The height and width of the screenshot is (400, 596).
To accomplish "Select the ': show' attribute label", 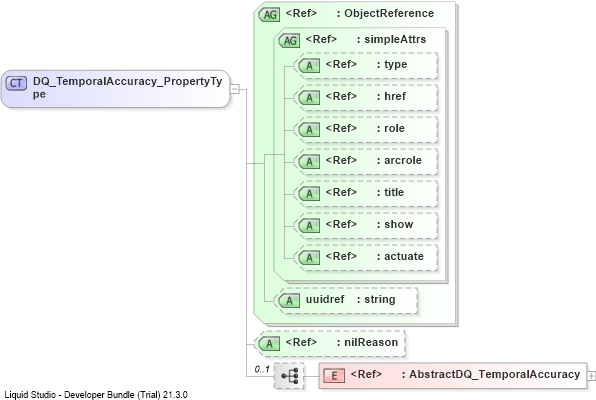I will (x=395, y=224).
